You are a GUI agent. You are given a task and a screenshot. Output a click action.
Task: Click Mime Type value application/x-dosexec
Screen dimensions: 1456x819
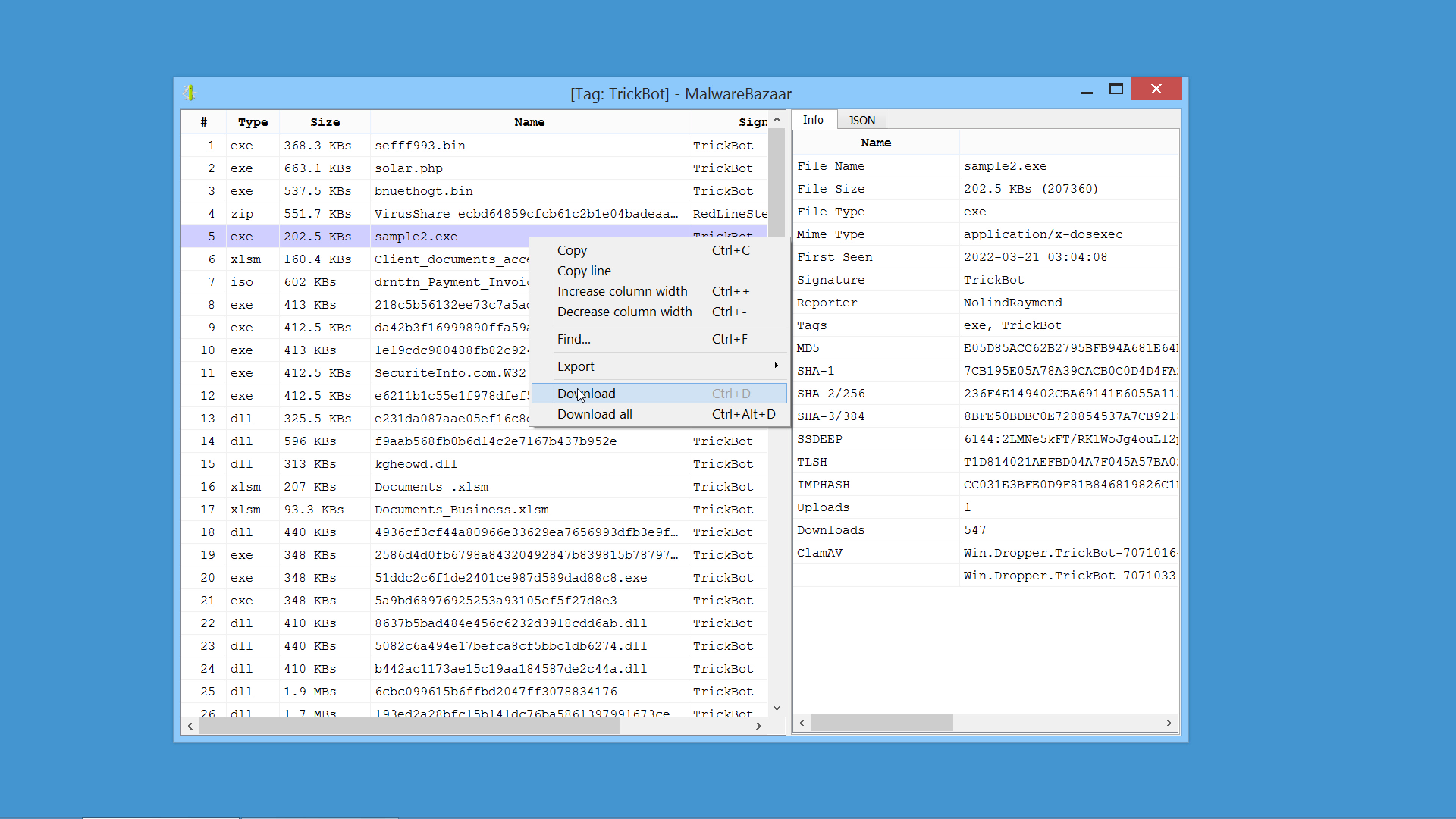pyautogui.click(x=1043, y=234)
